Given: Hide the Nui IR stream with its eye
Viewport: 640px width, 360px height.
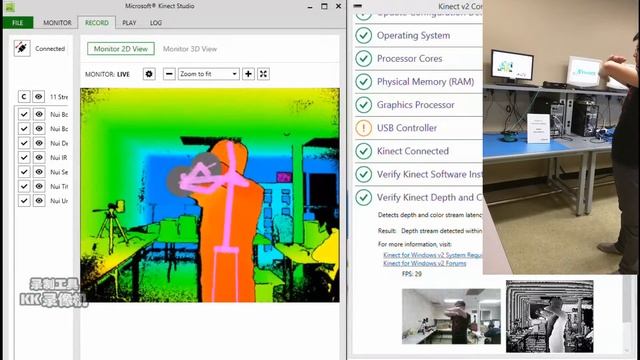Looking at the screenshot, I should [x=39, y=158].
